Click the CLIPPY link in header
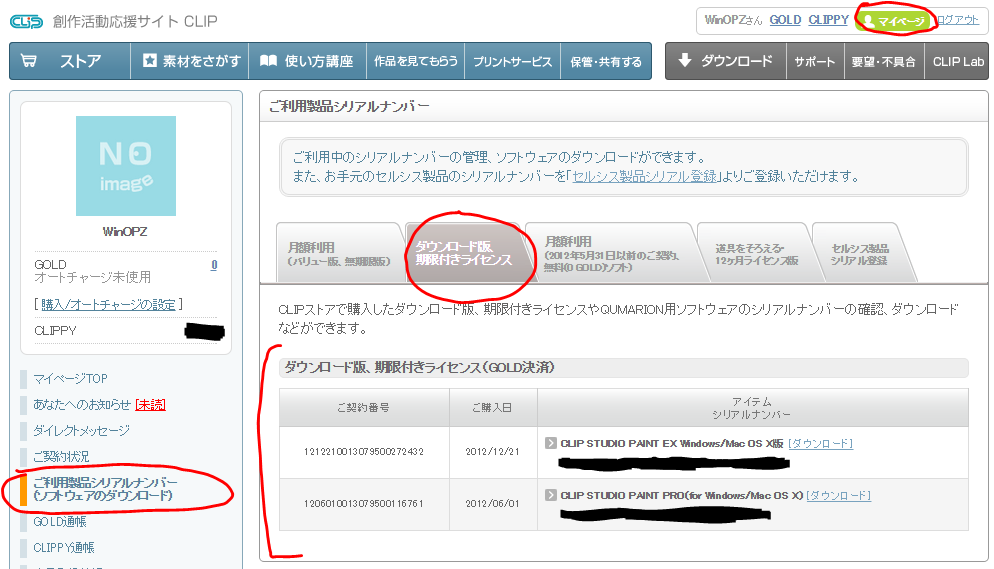 click(828, 20)
